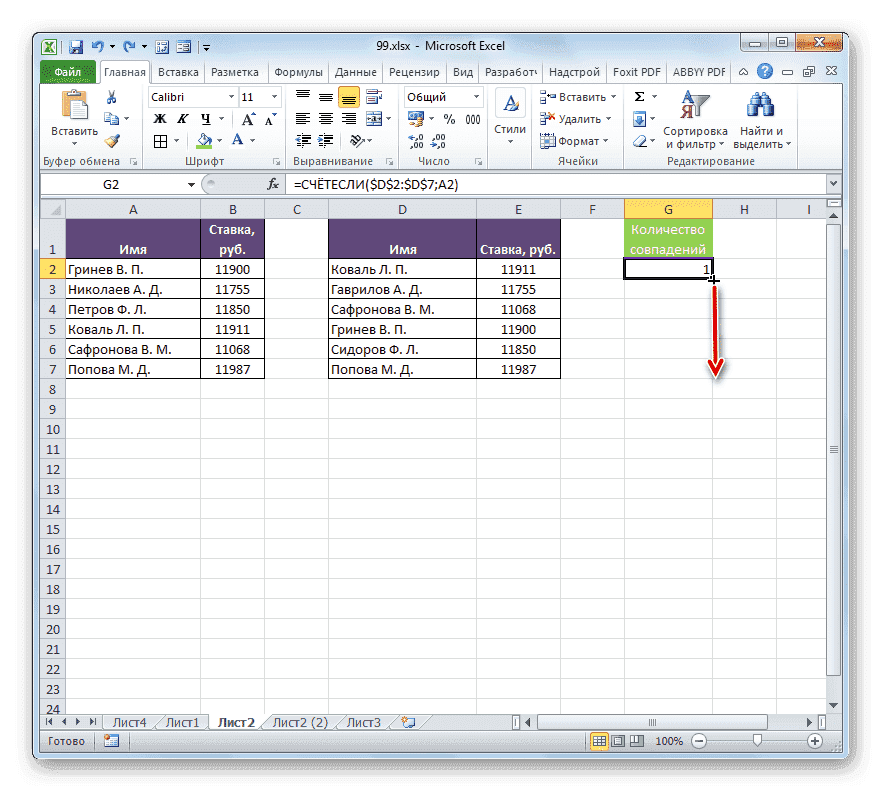Click the AutoSum Σ icon
The height and width of the screenshot is (792, 882).
click(637, 95)
